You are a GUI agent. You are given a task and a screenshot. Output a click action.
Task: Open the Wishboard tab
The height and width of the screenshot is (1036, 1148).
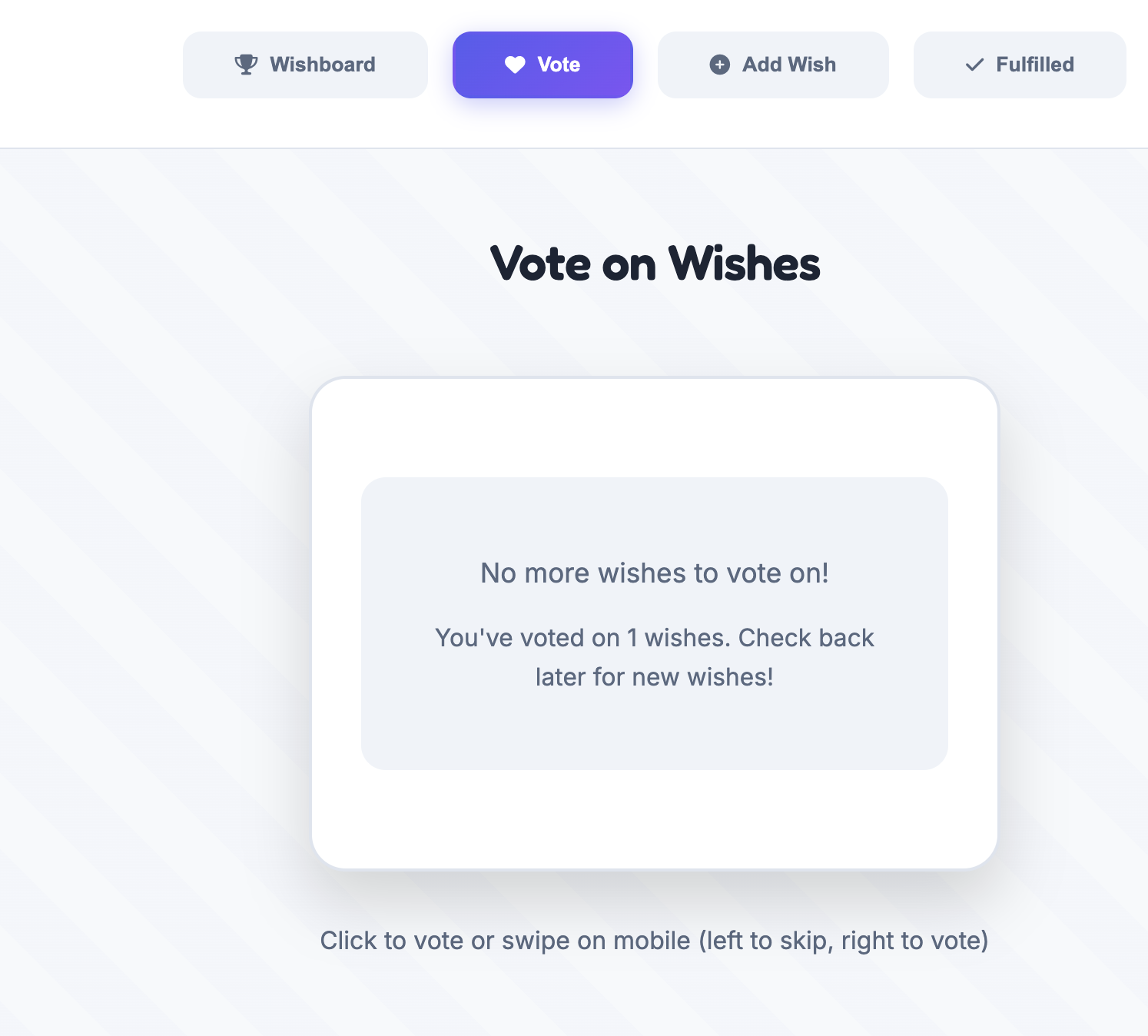(x=305, y=65)
